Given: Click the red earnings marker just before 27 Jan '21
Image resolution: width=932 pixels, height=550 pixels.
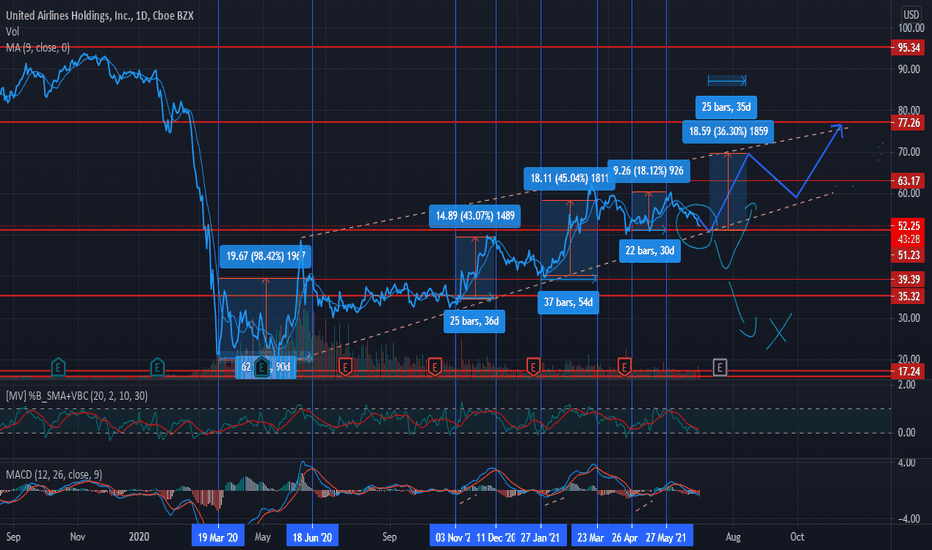Looking at the screenshot, I should click(533, 367).
